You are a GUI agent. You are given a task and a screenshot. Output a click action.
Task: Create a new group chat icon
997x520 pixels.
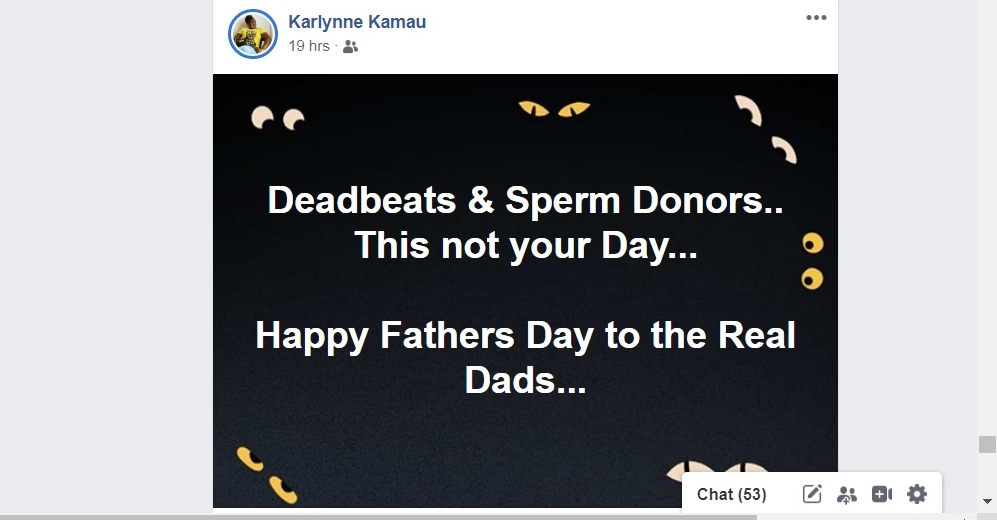(x=847, y=494)
